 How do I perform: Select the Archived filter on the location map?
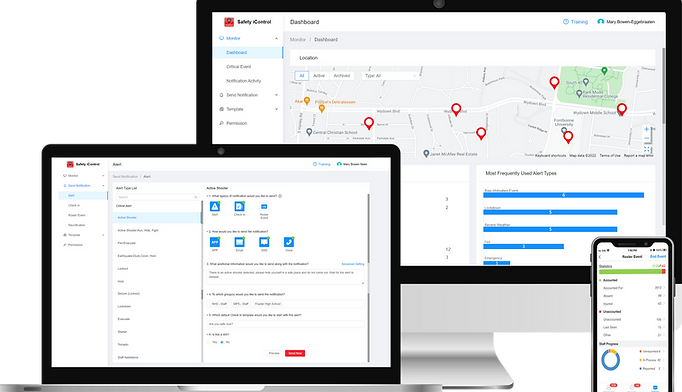click(x=341, y=76)
